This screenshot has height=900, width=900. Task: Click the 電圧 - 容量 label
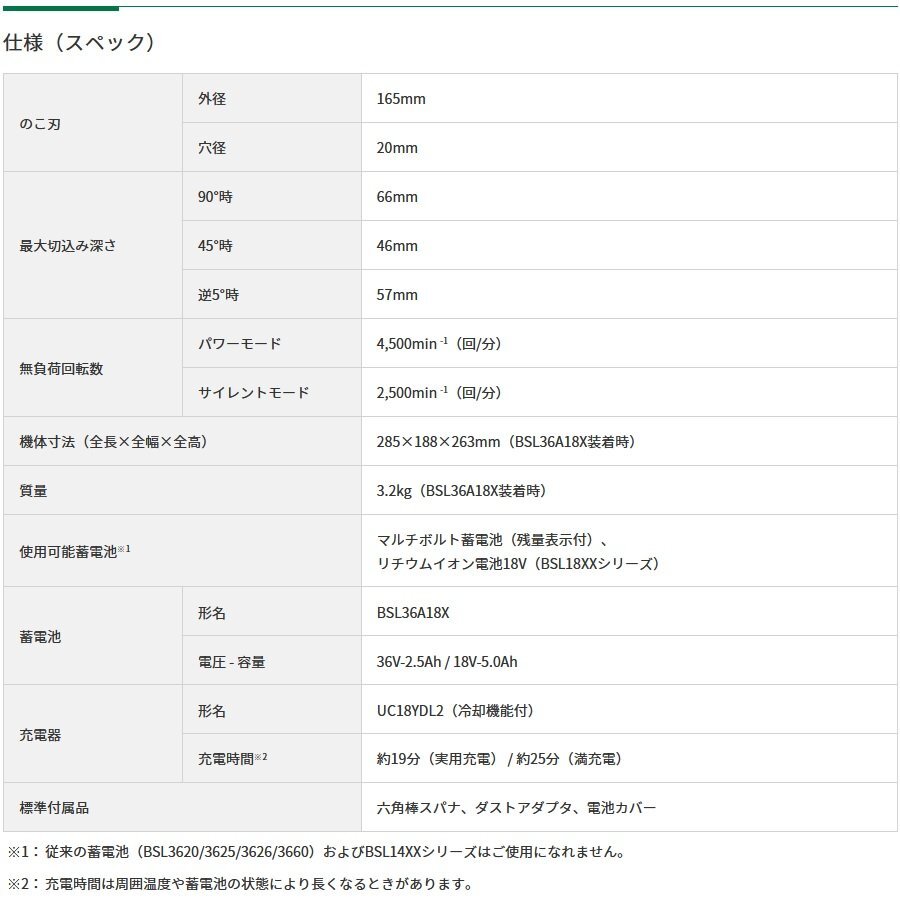[x=231, y=662]
